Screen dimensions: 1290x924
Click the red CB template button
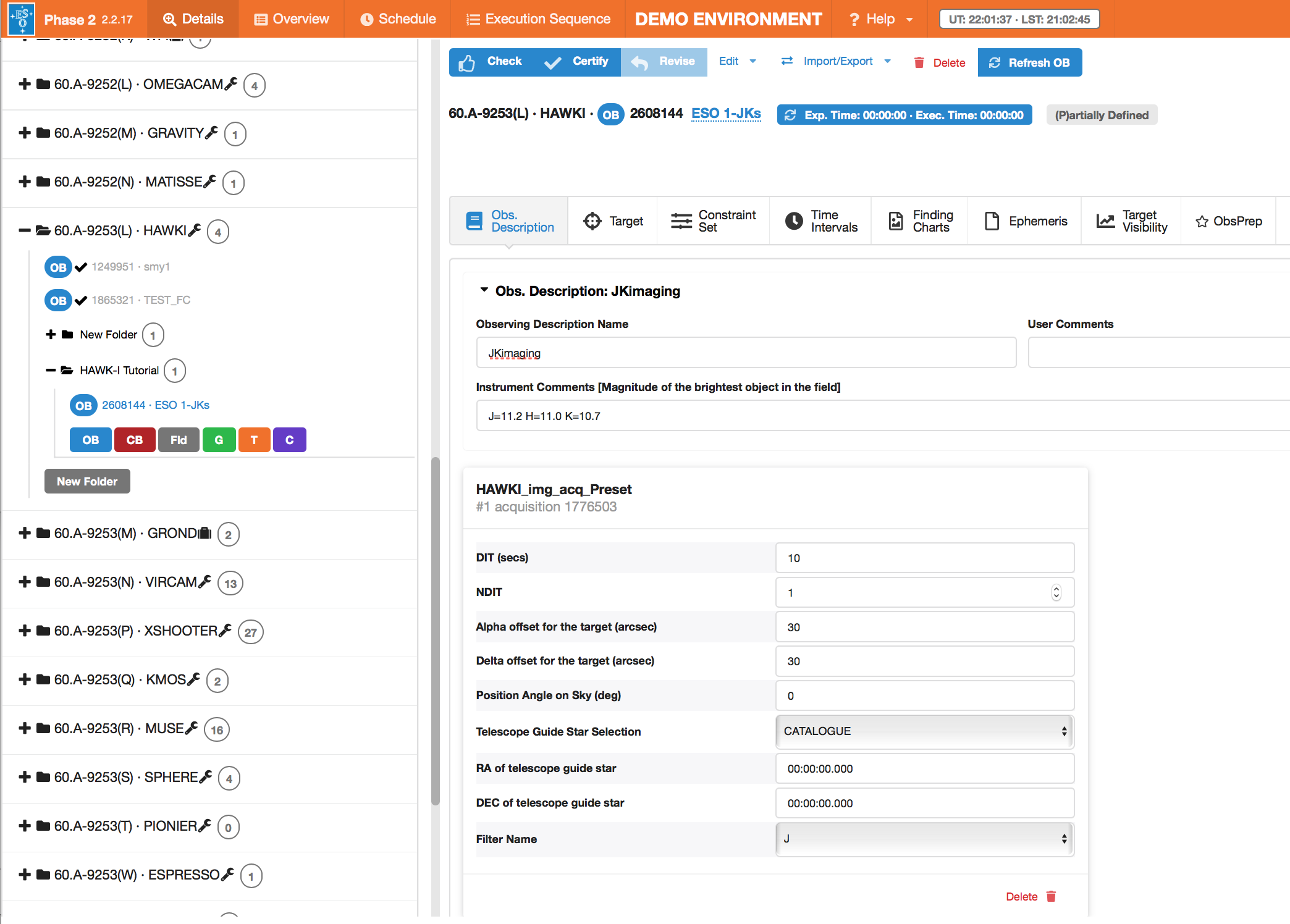(134, 440)
